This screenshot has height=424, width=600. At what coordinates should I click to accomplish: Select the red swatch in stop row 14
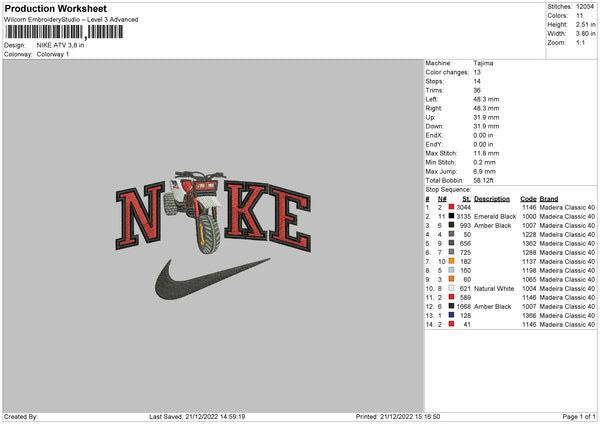point(452,324)
